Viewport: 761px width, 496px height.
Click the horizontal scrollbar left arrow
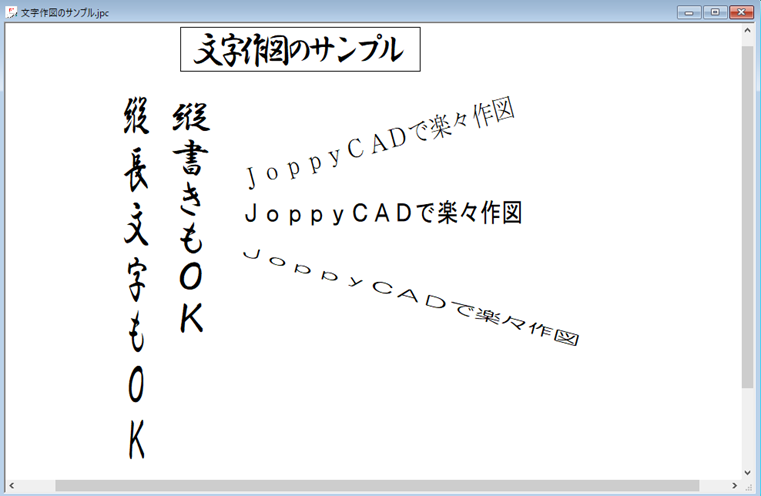coord(12,485)
